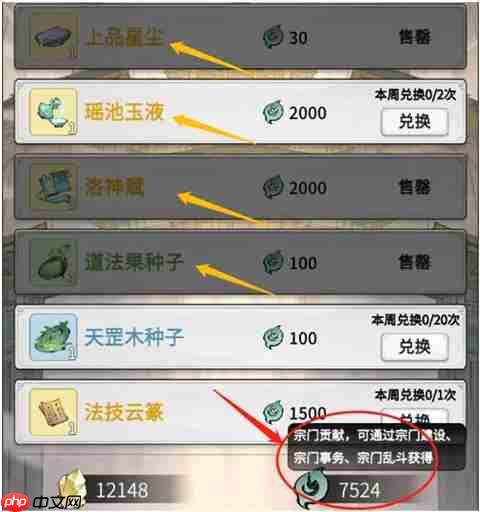Click contribution coin icon next to 2000 for 瑶池玉液
480x512 pixels.
coord(273,112)
